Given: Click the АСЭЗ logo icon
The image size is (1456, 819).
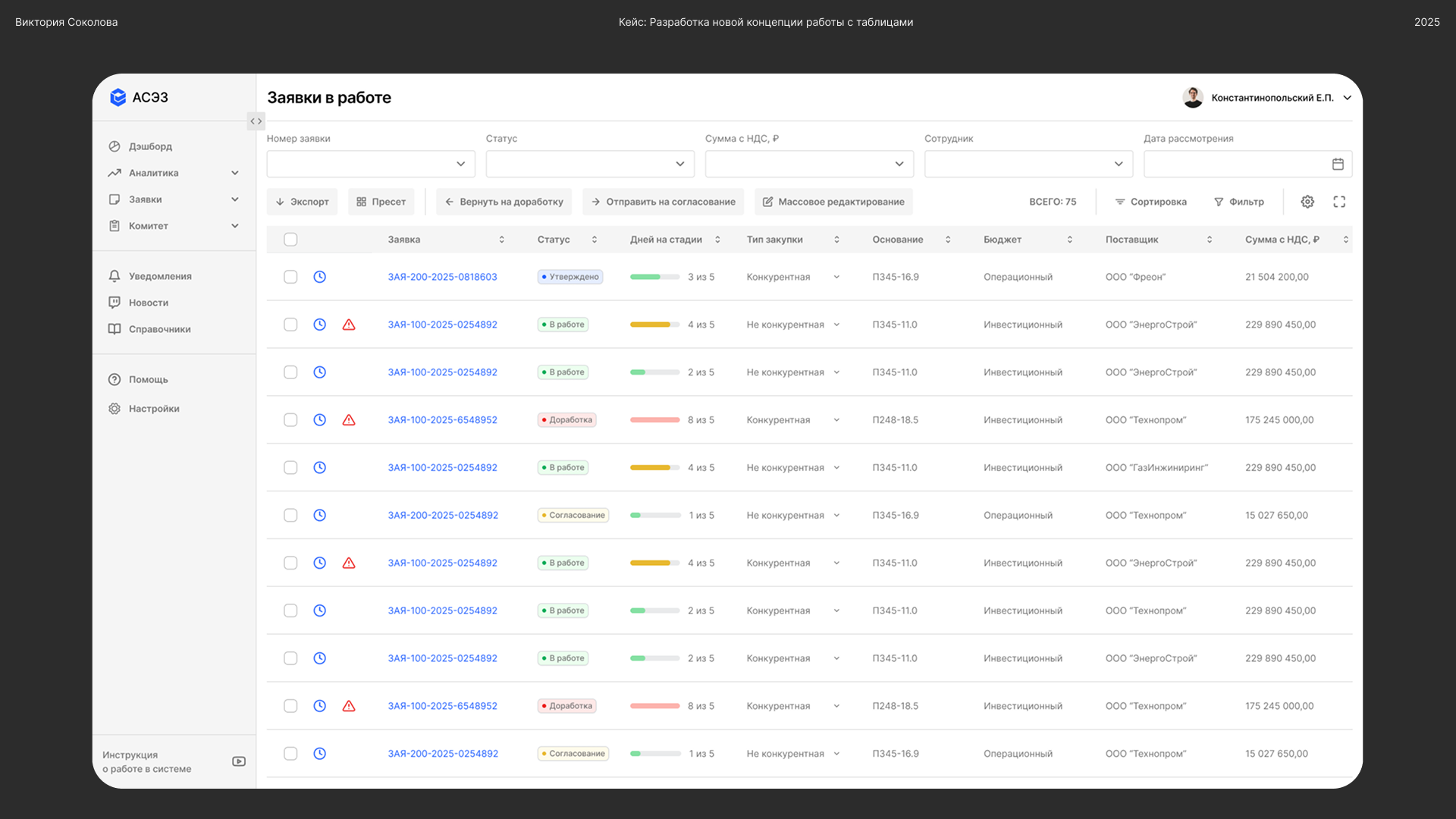Looking at the screenshot, I should (x=118, y=97).
